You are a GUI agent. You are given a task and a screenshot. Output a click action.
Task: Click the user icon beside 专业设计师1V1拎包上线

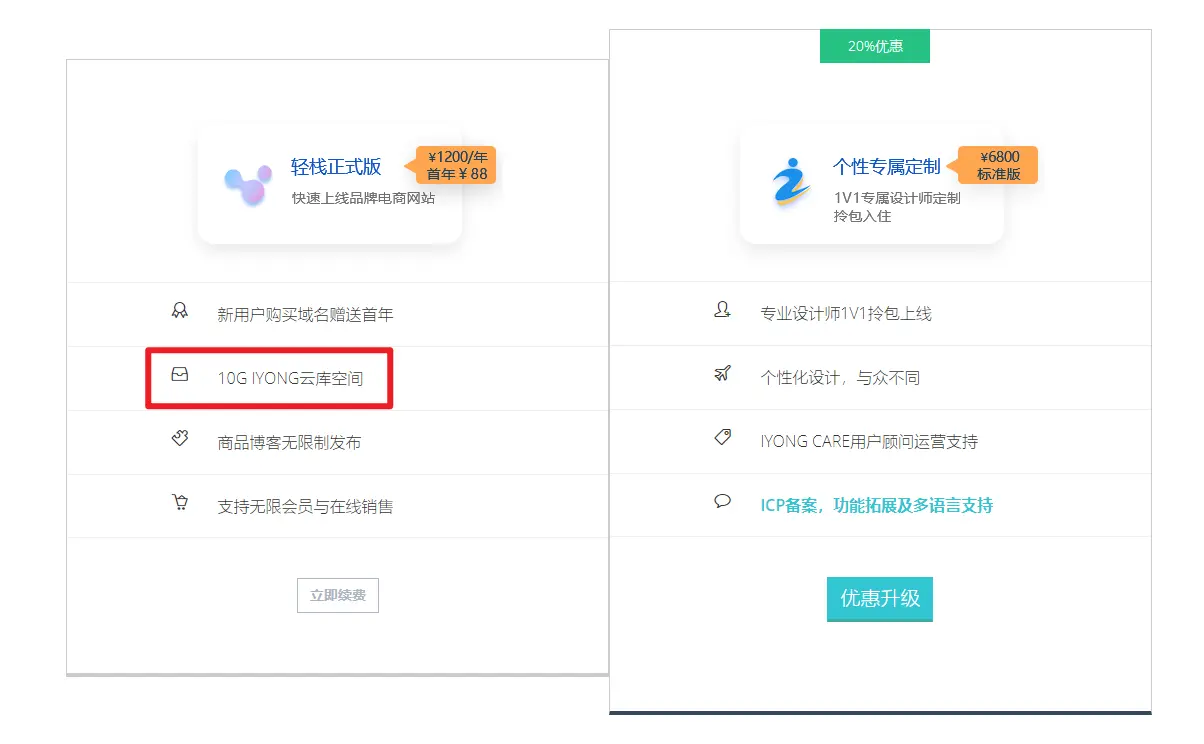click(722, 311)
